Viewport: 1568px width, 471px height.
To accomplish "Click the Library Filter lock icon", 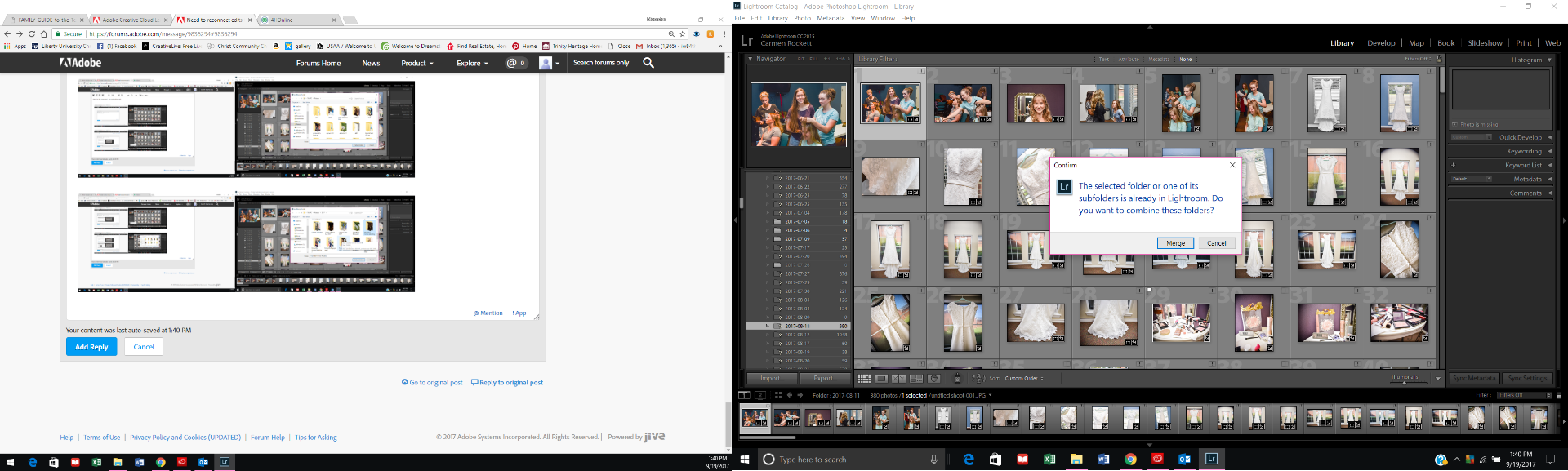I will 1439,59.
